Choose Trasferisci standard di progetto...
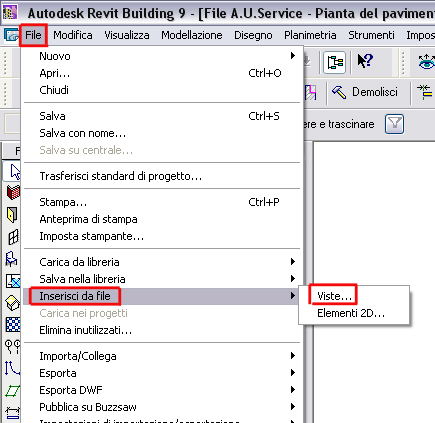435x423 pixels. pos(162,176)
